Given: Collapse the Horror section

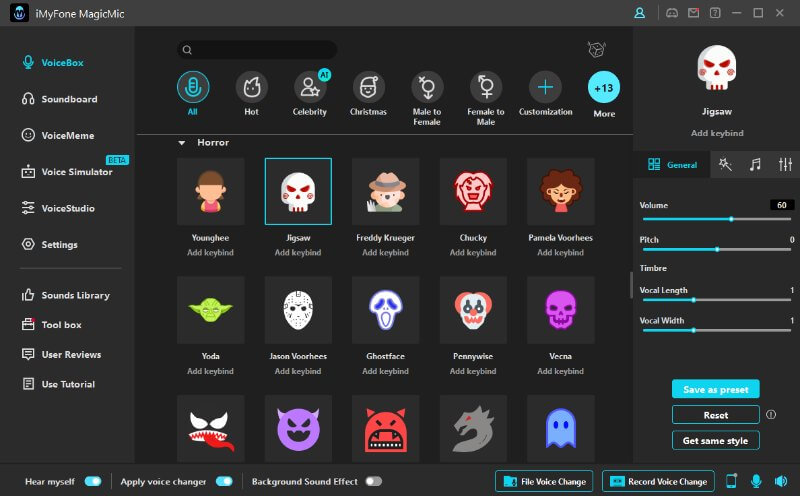Looking at the screenshot, I should point(182,143).
